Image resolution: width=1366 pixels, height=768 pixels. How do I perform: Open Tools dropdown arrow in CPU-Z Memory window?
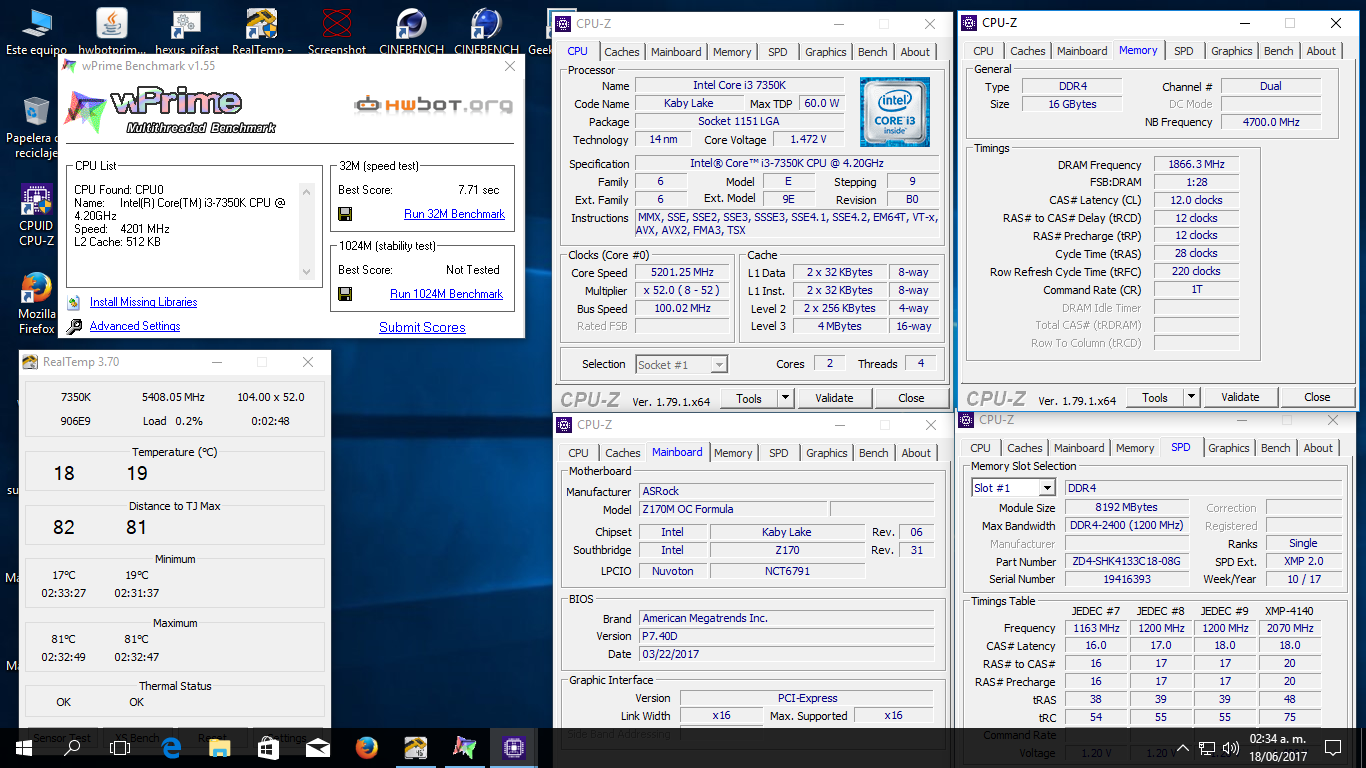(1191, 397)
